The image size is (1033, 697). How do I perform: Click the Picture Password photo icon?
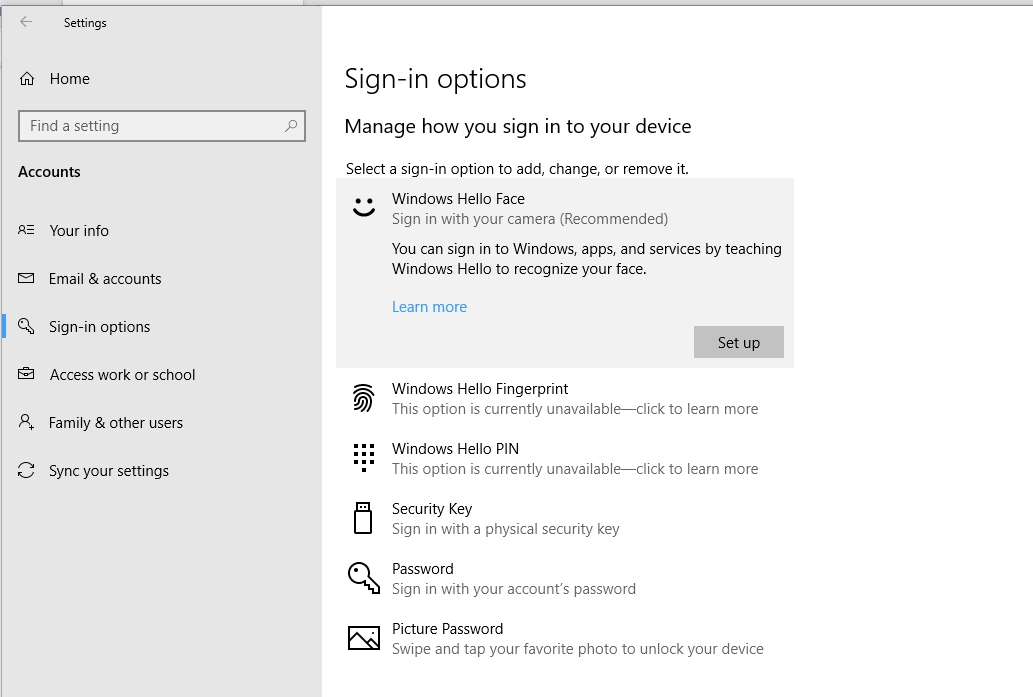(x=362, y=638)
